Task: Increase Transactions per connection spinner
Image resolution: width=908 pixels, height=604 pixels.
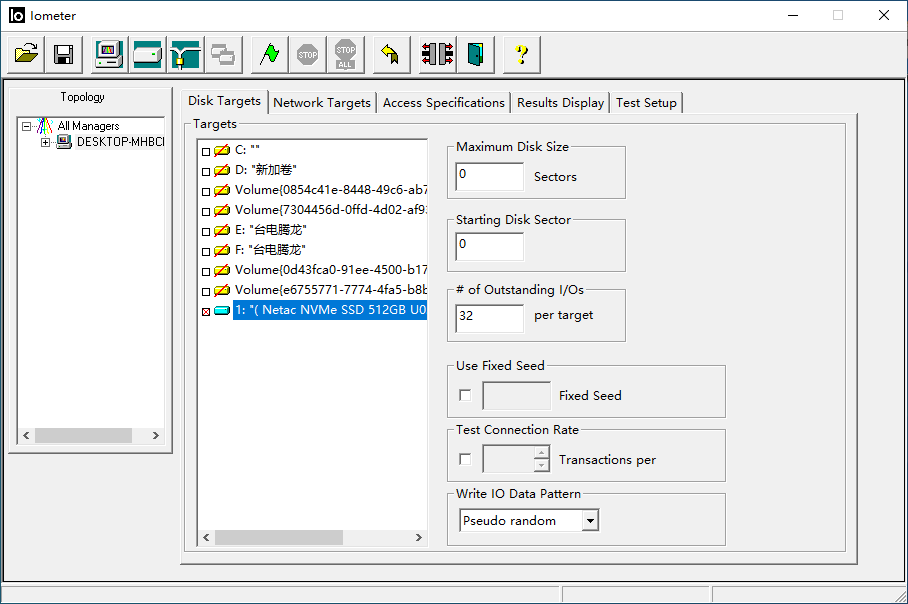Action: [x=541, y=453]
